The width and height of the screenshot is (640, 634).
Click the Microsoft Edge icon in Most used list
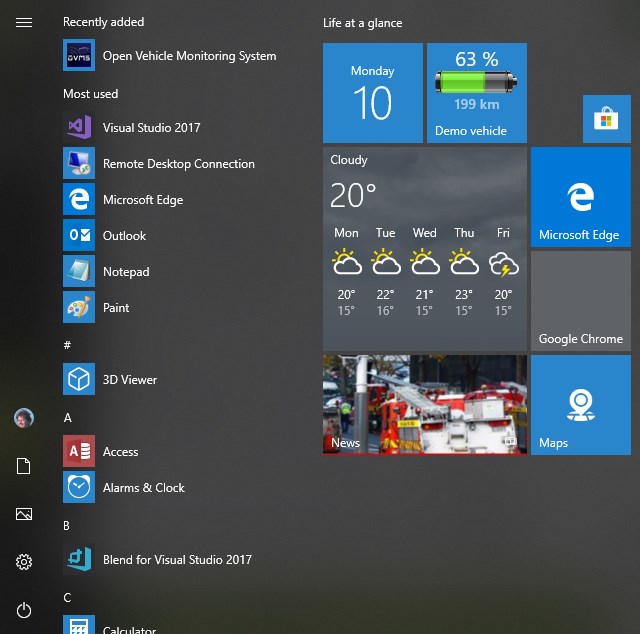point(79,199)
